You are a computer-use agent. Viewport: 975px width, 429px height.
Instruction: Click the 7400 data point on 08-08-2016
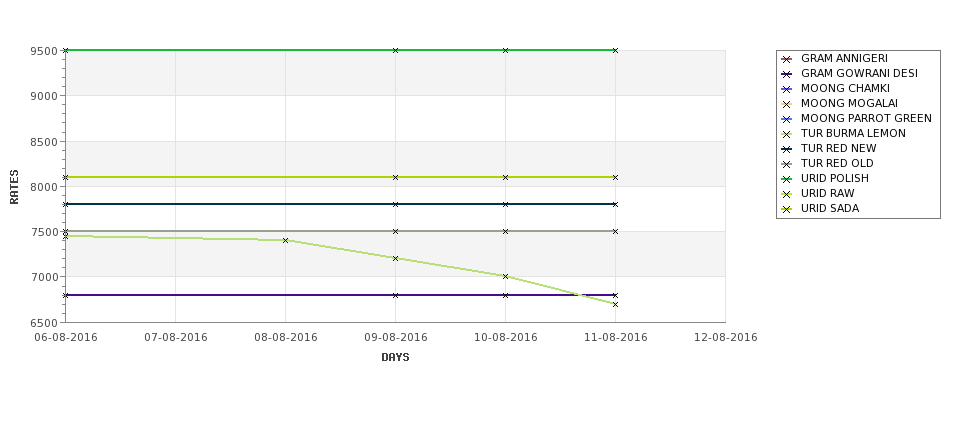285,240
